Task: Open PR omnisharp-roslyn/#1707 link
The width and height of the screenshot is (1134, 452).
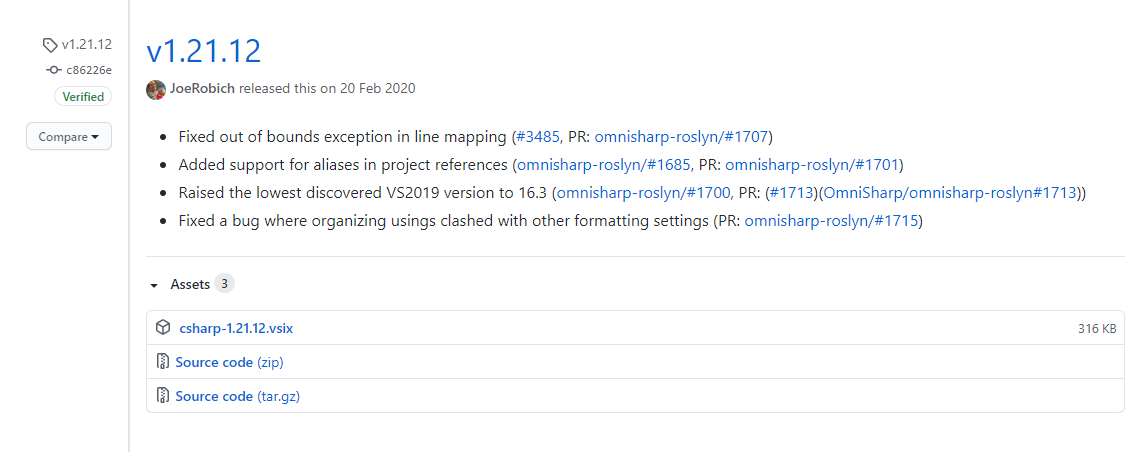Action: pos(682,137)
